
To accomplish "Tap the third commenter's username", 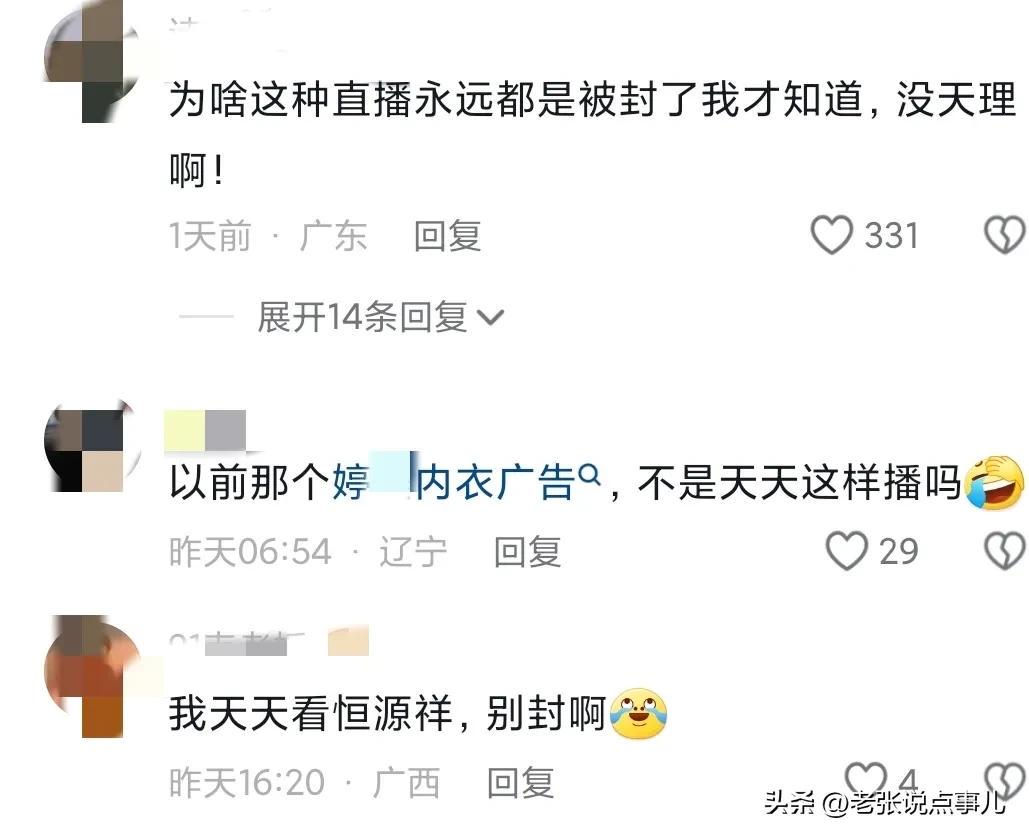I will coord(269,641).
